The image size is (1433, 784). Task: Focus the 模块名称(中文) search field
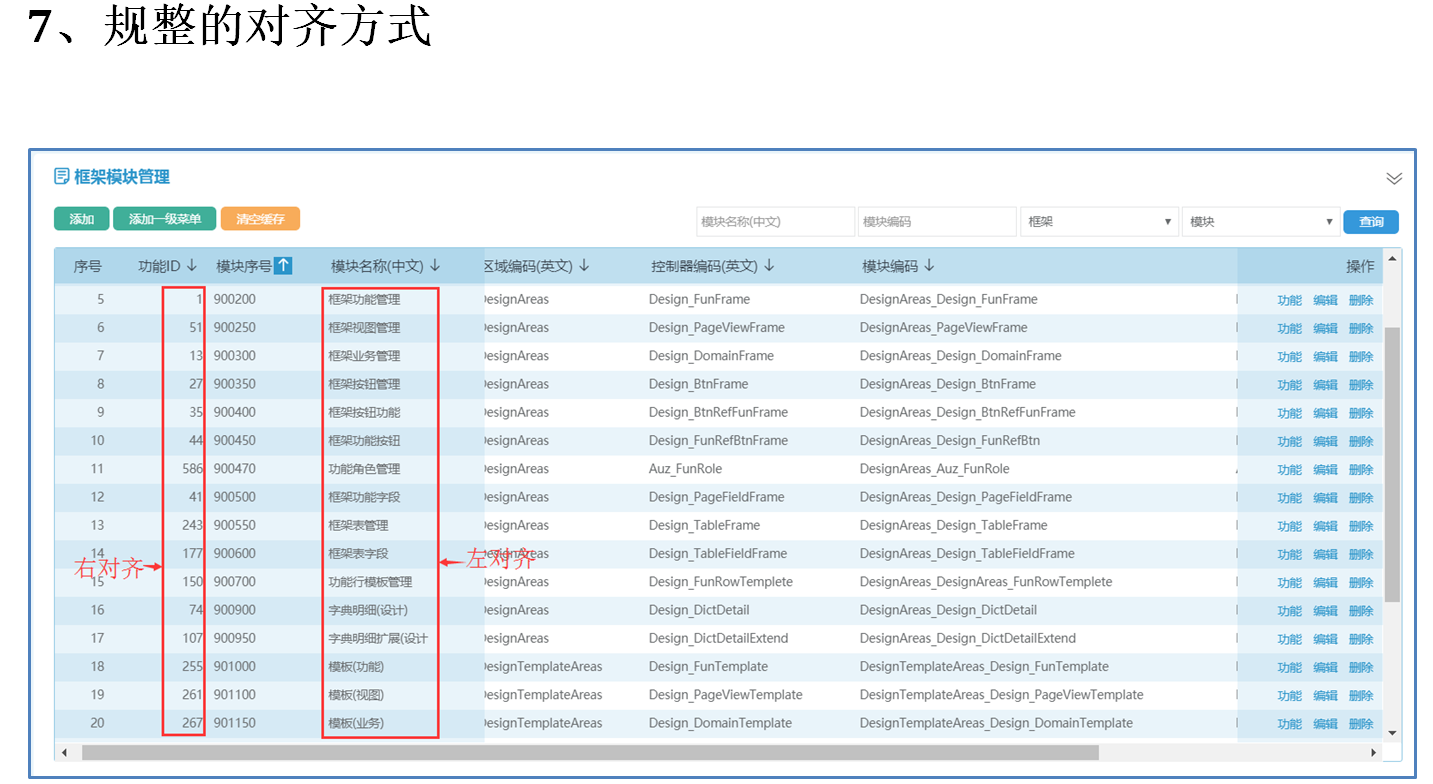click(x=776, y=221)
